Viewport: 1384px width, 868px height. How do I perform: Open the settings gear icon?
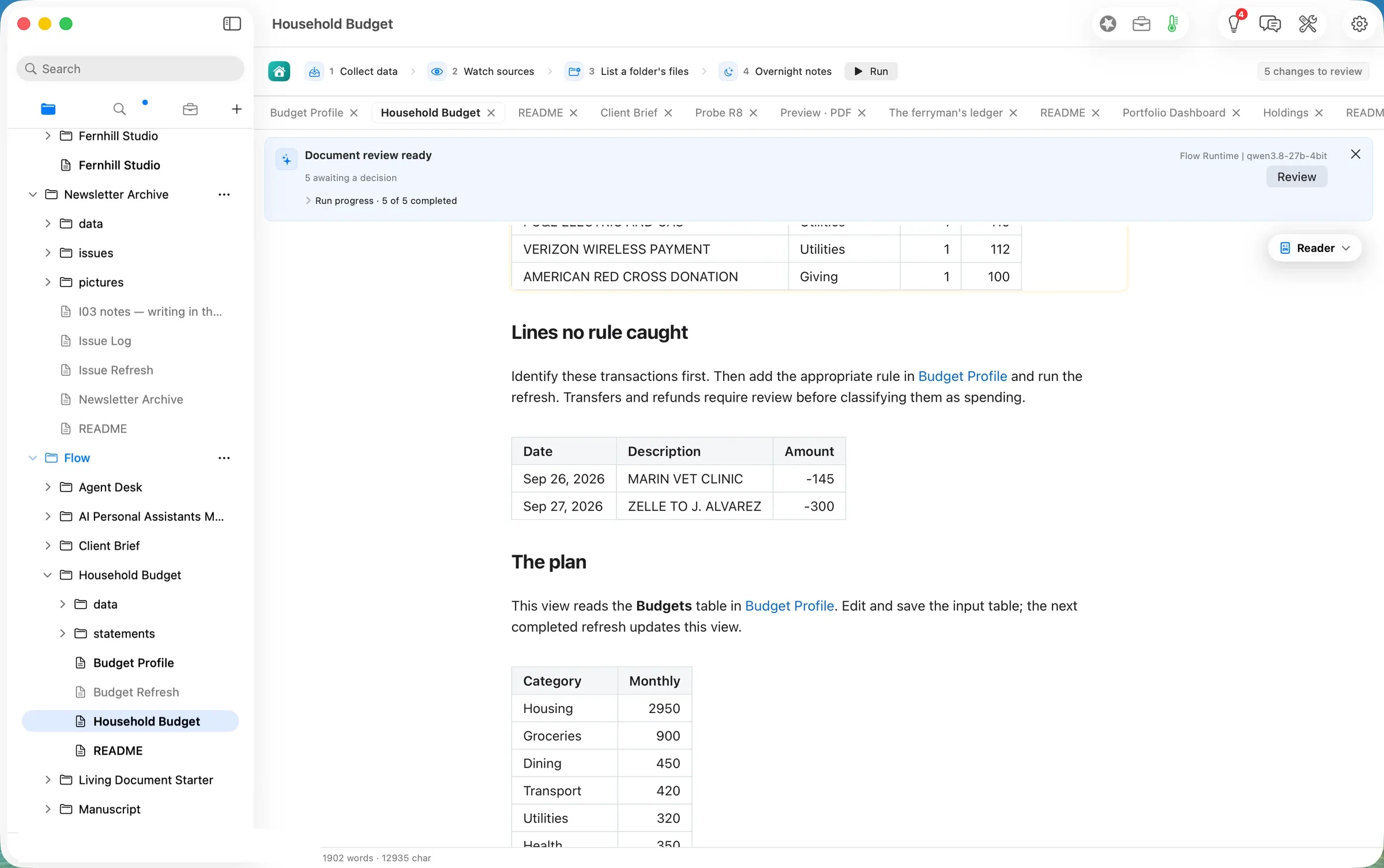click(1360, 24)
